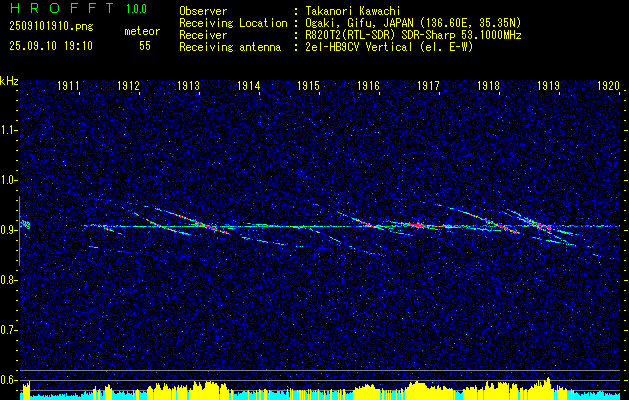Click the Receiving Location label
The image size is (629, 400).
233,23
